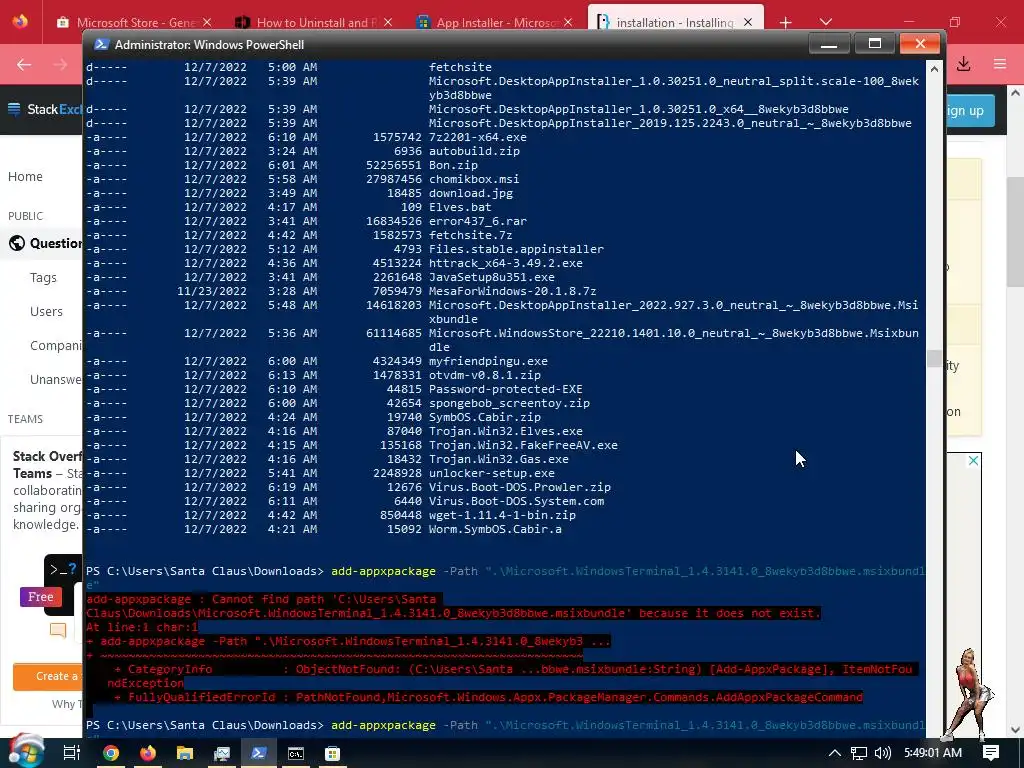Screen dimensions: 1024x768
Task: Close the installation tab
Action: 748,22
